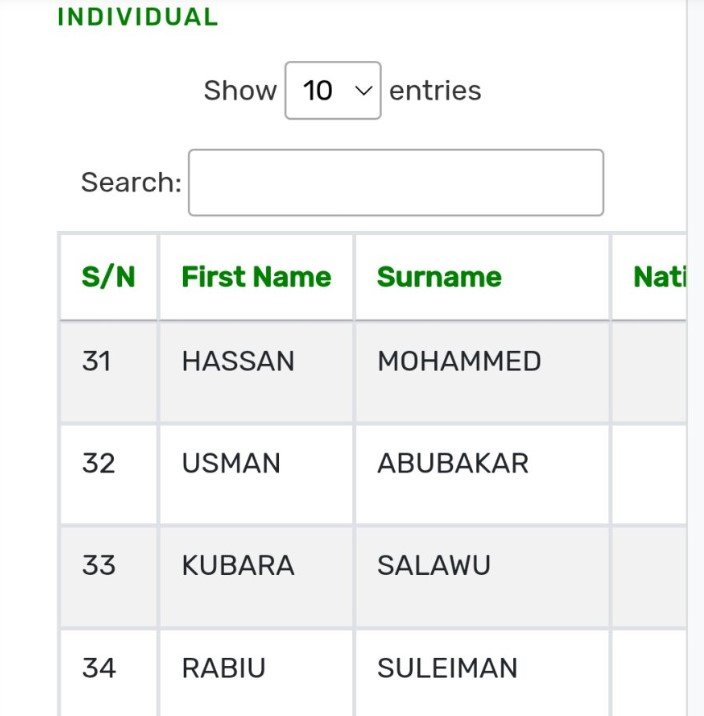704x716 pixels.
Task: Sort table by First Name header
Action: click(x=256, y=277)
